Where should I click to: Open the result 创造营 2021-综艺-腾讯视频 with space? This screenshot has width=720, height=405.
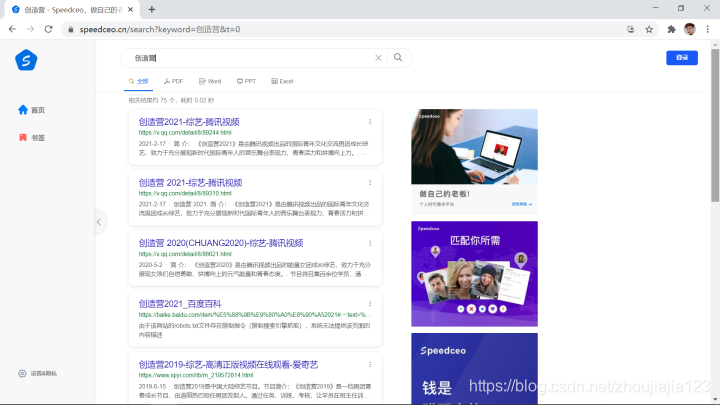pyautogui.click(x=191, y=183)
